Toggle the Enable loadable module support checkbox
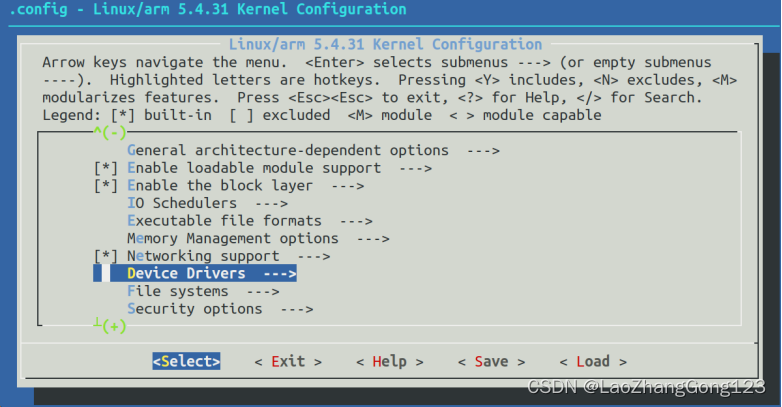The height and width of the screenshot is (407, 782). [106, 168]
